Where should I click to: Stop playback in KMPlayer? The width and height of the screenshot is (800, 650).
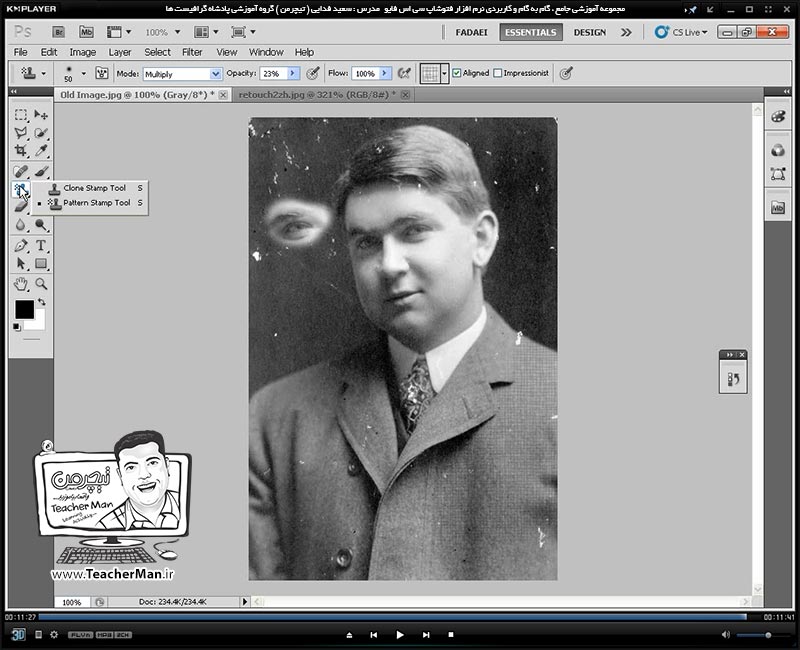tap(451, 635)
